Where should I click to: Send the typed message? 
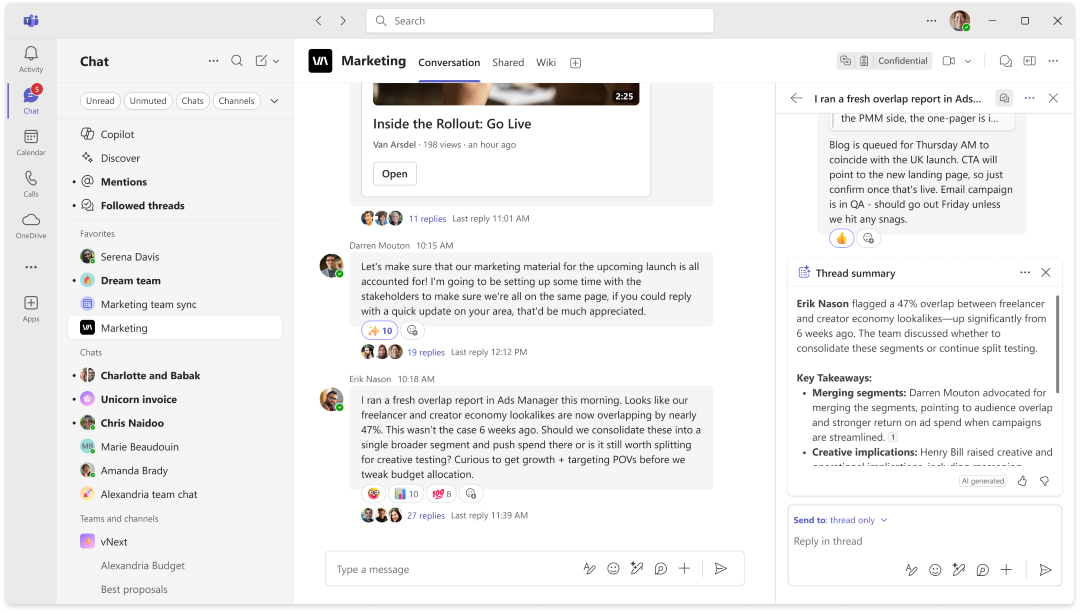(720, 568)
